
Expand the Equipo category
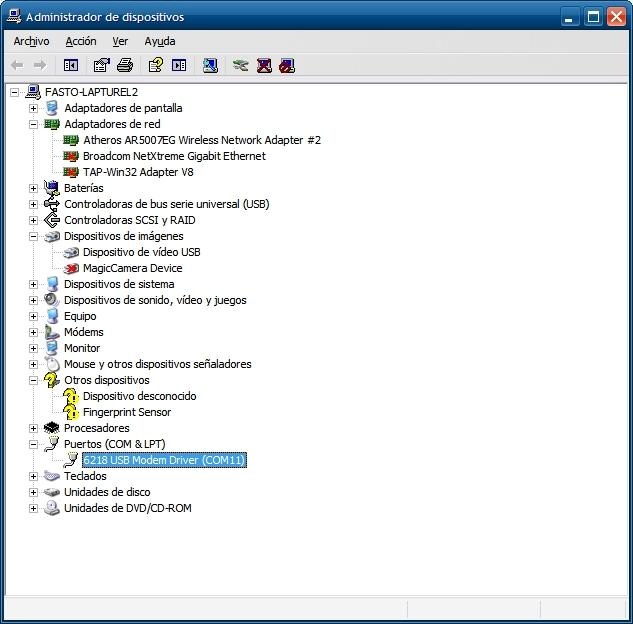[33, 316]
